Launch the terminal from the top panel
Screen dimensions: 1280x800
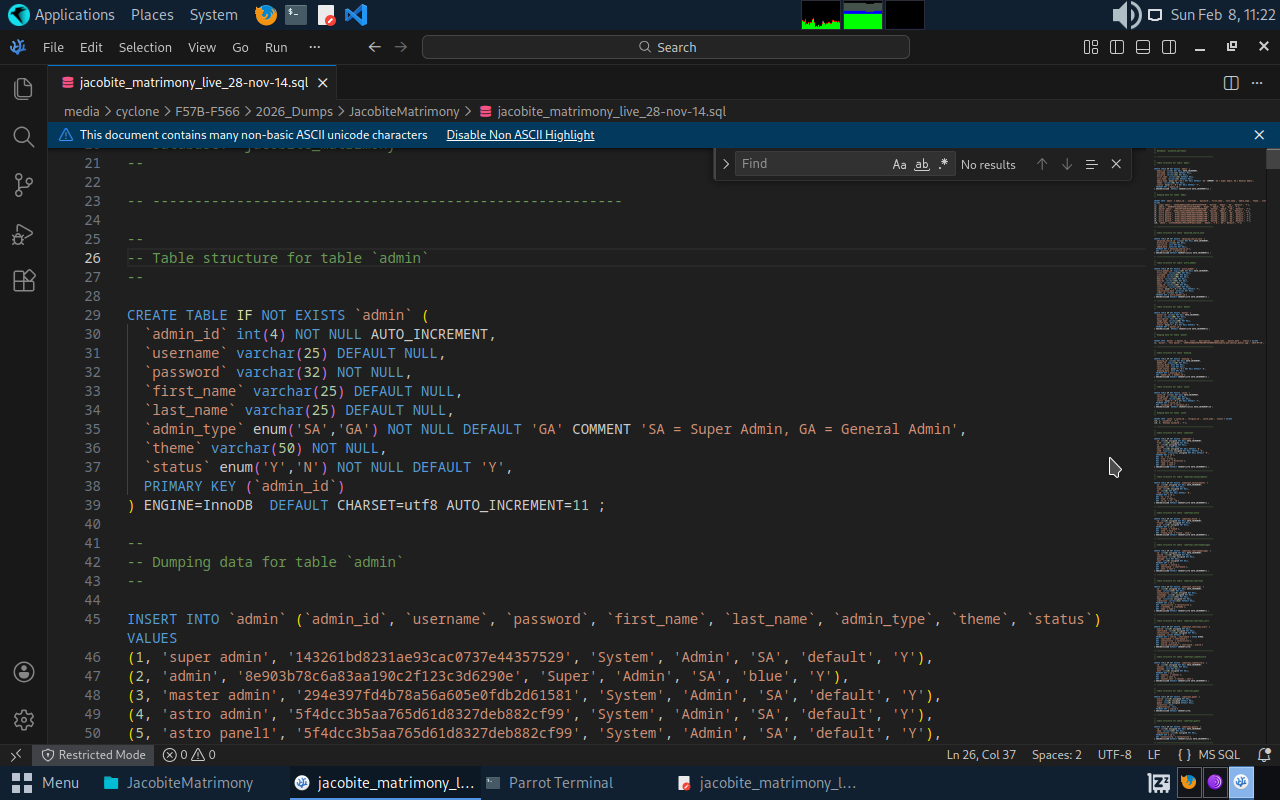[x=295, y=15]
